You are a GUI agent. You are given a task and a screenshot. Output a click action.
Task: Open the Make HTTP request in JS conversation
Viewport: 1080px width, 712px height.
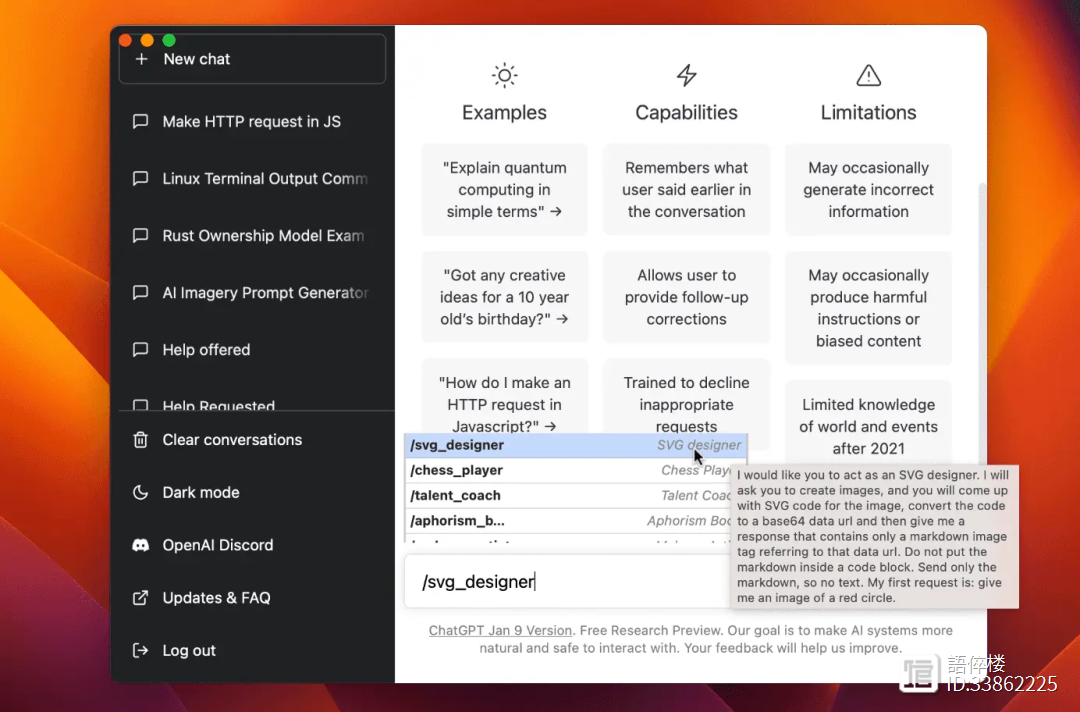pos(252,122)
